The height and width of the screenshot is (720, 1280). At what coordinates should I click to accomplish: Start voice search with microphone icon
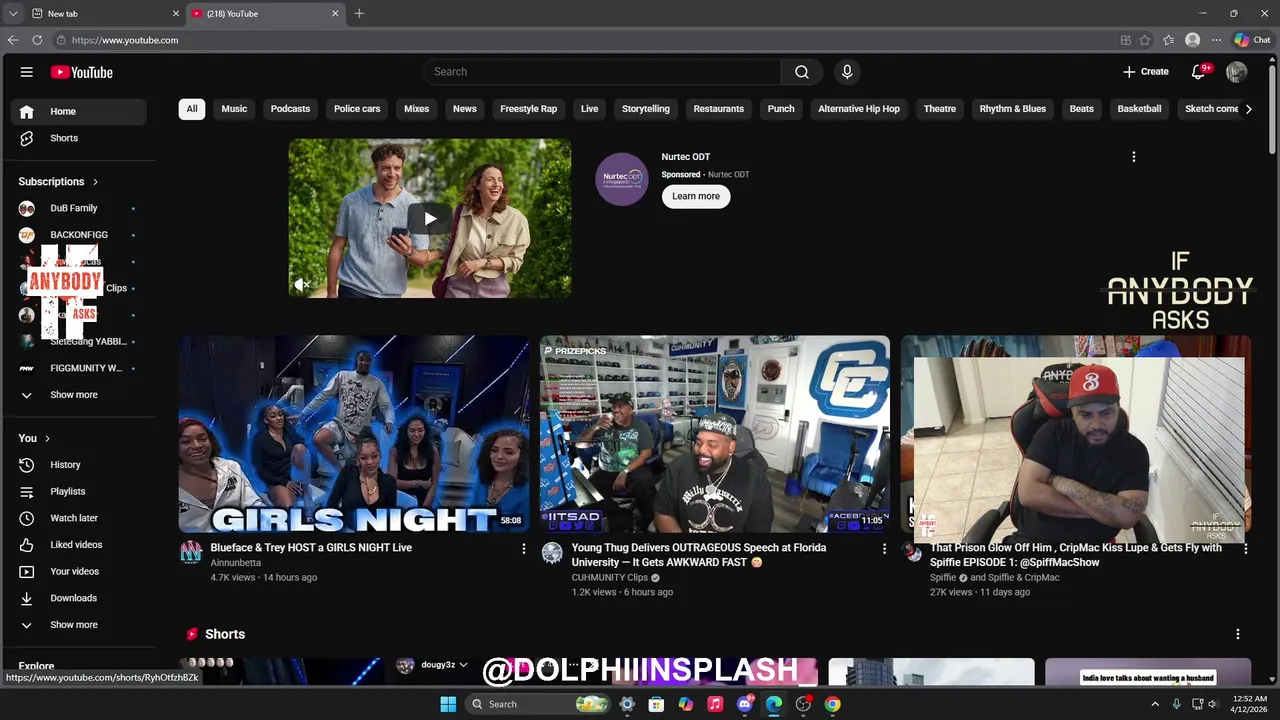point(847,72)
